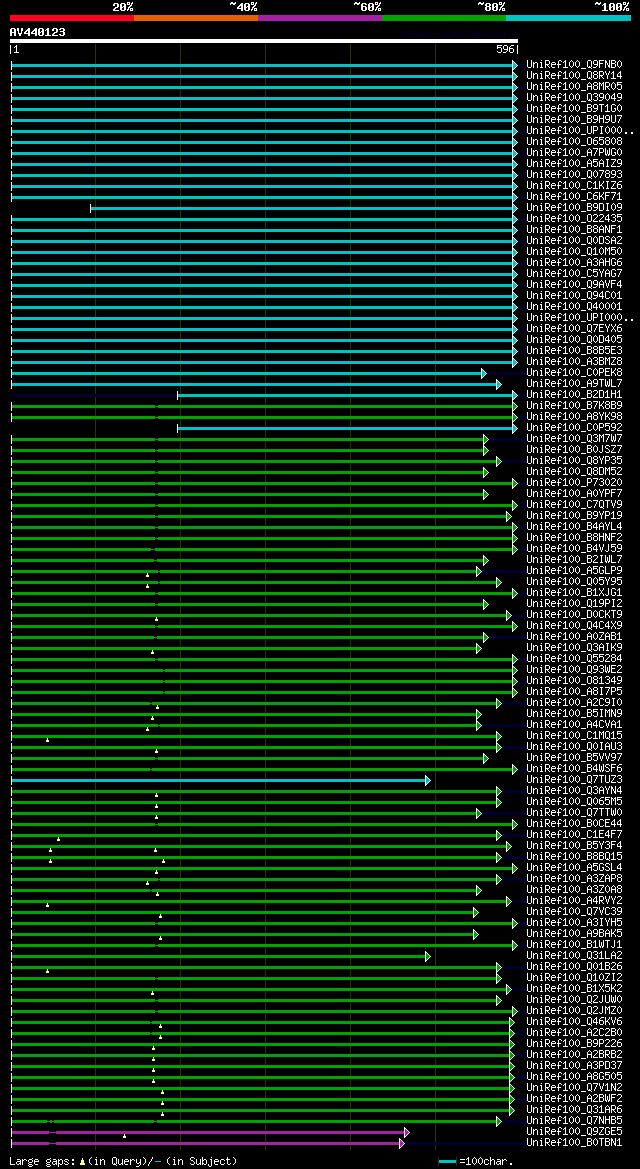This screenshot has width=640, height=1169.
Task: Click the arrowhead ending the UniRef100_C0PEK8 bar
Action: click(483, 373)
